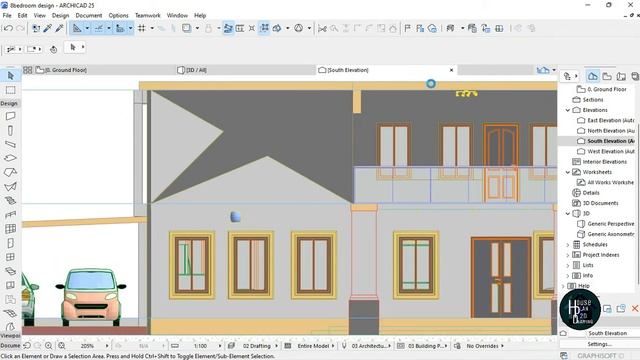The height and width of the screenshot is (360, 640).
Task: Open the 1:100 scale dropdown
Action: click(220, 346)
